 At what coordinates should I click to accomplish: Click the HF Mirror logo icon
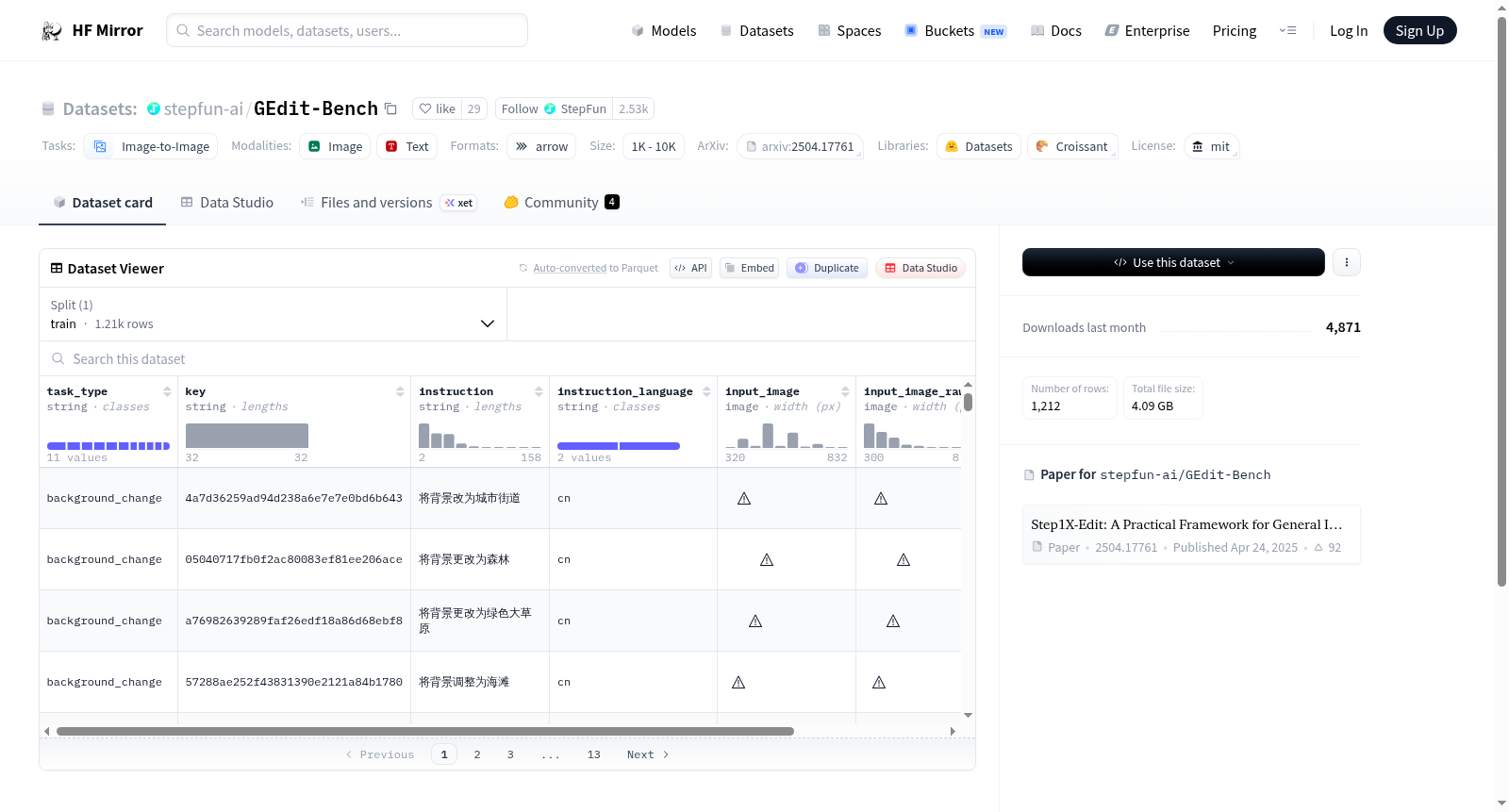click(52, 31)
